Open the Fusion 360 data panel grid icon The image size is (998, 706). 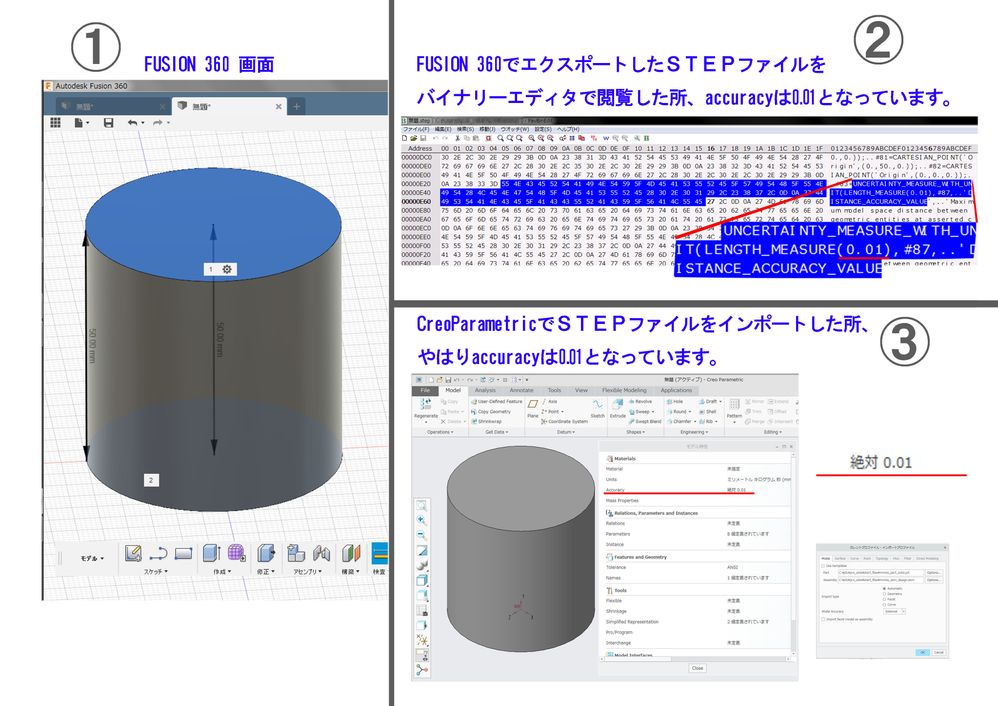55,122
